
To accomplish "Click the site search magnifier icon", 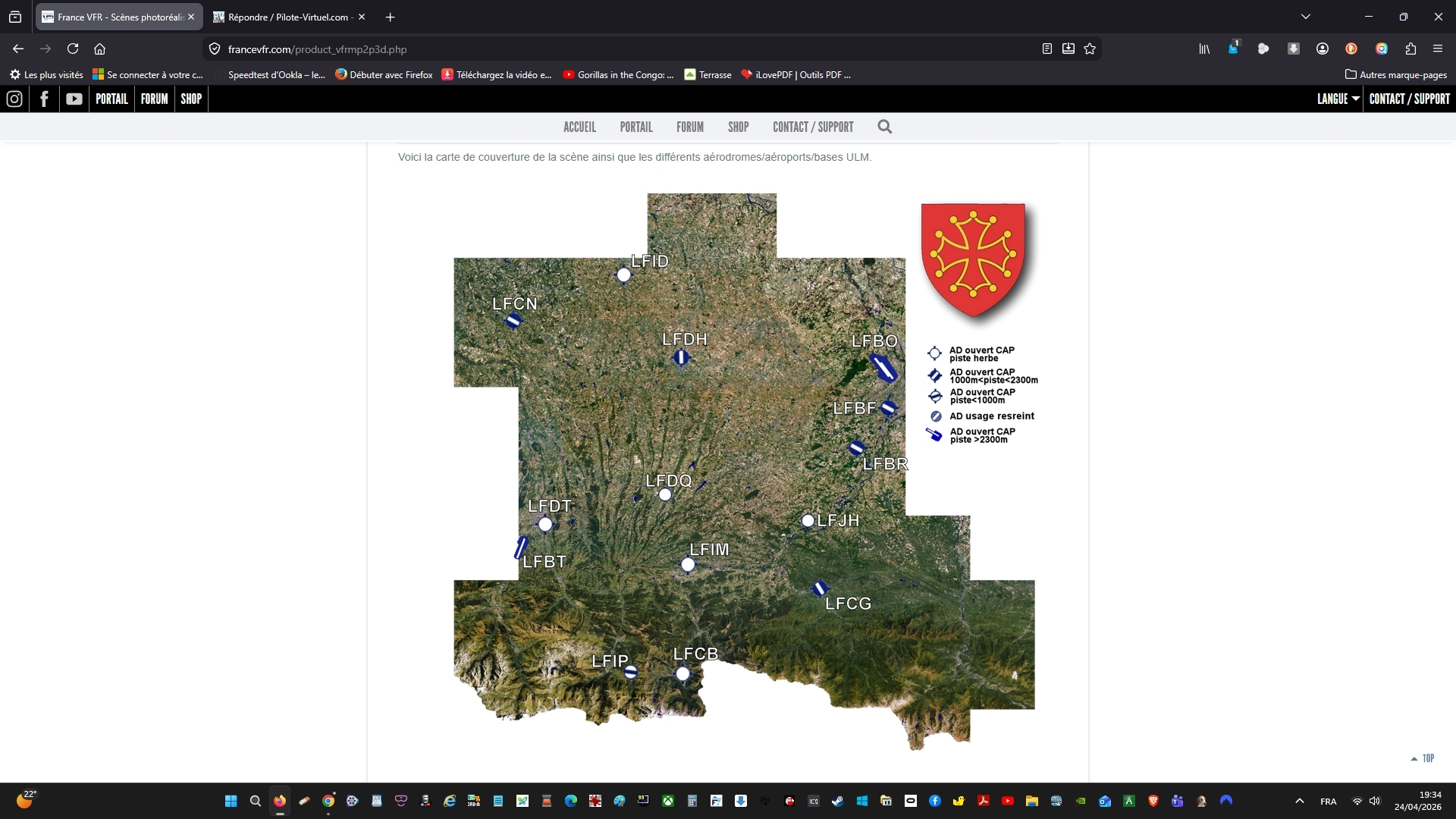I will [884, 127].
